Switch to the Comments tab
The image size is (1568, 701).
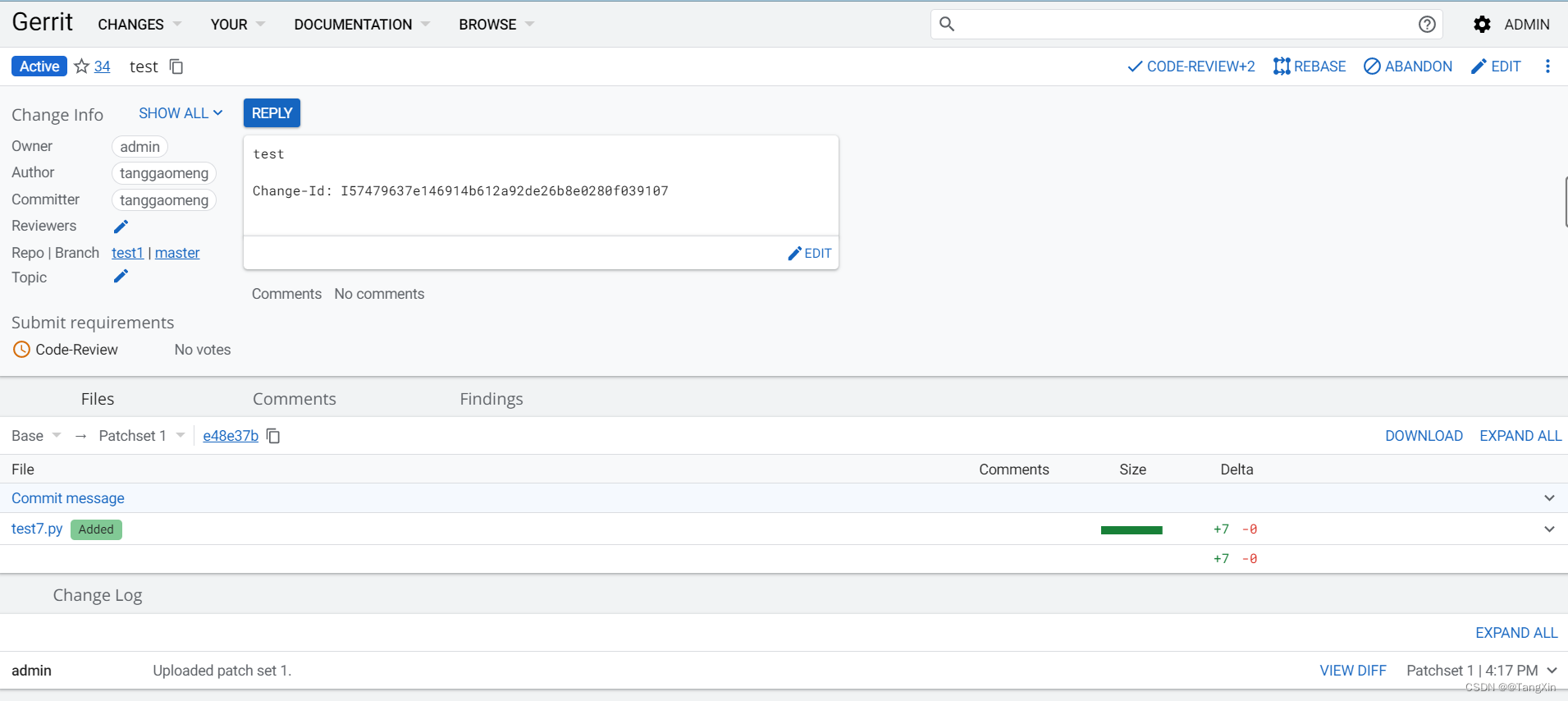pyautogui.click(x=295, y=399)
